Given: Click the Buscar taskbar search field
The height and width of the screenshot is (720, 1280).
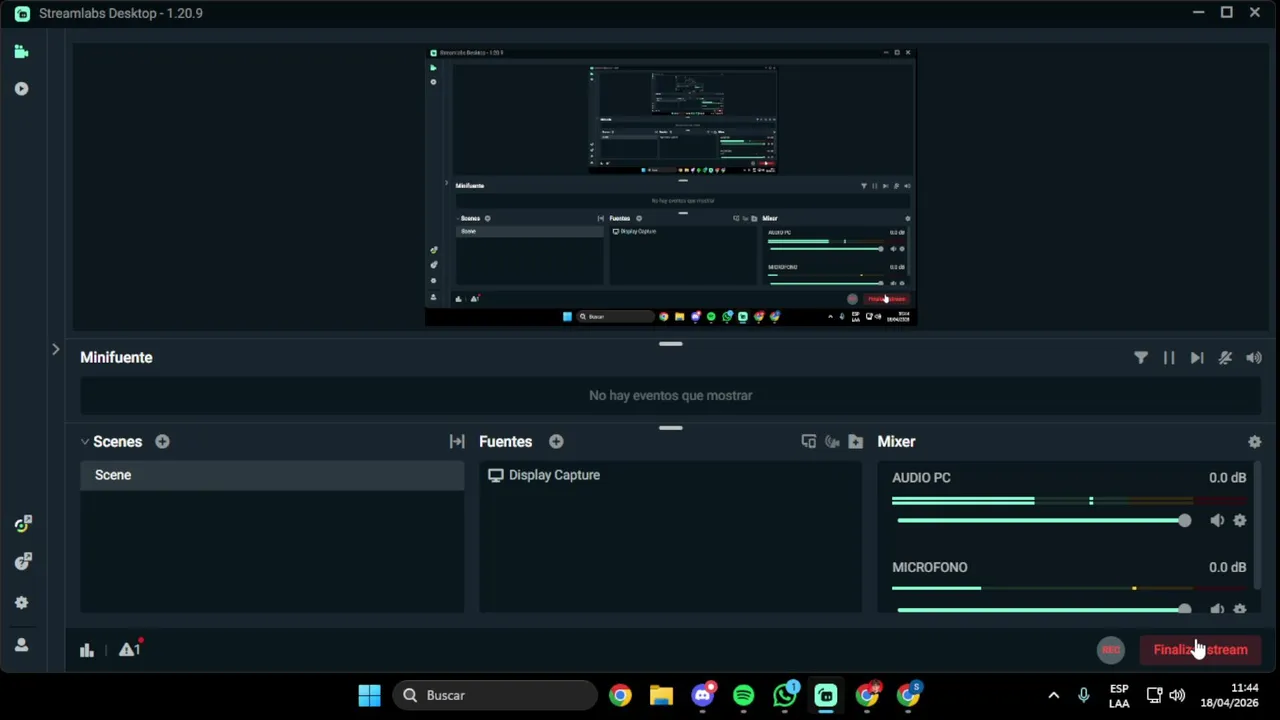Looking at the screenshot, I should coord(496,695).
